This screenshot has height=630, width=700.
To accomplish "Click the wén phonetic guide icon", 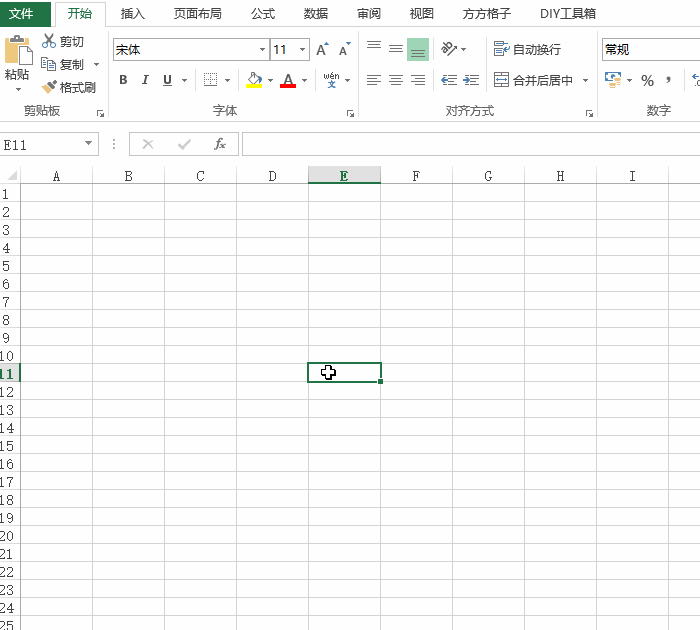I will click(x=331, y=80).
